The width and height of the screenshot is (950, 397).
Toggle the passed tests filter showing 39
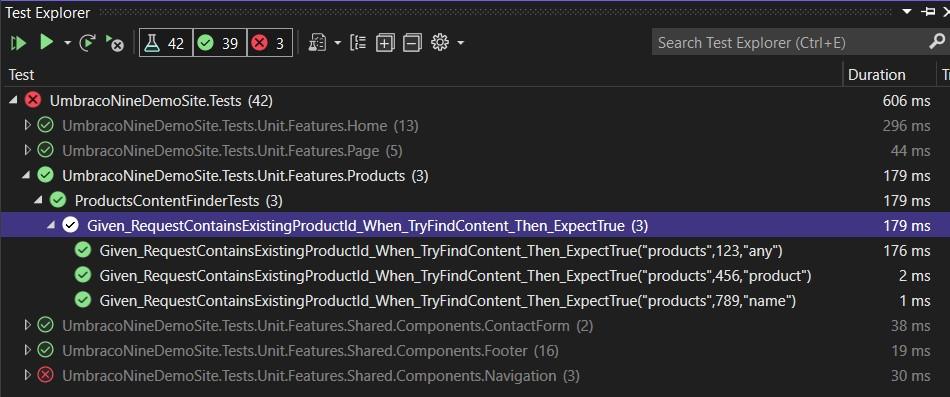[220, 43]
